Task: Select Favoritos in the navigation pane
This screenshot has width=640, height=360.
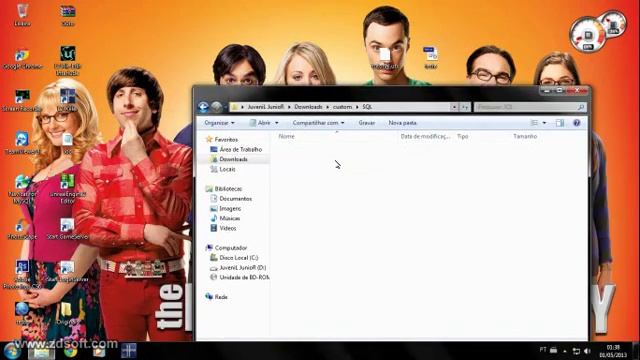Action: click(226, 140)
